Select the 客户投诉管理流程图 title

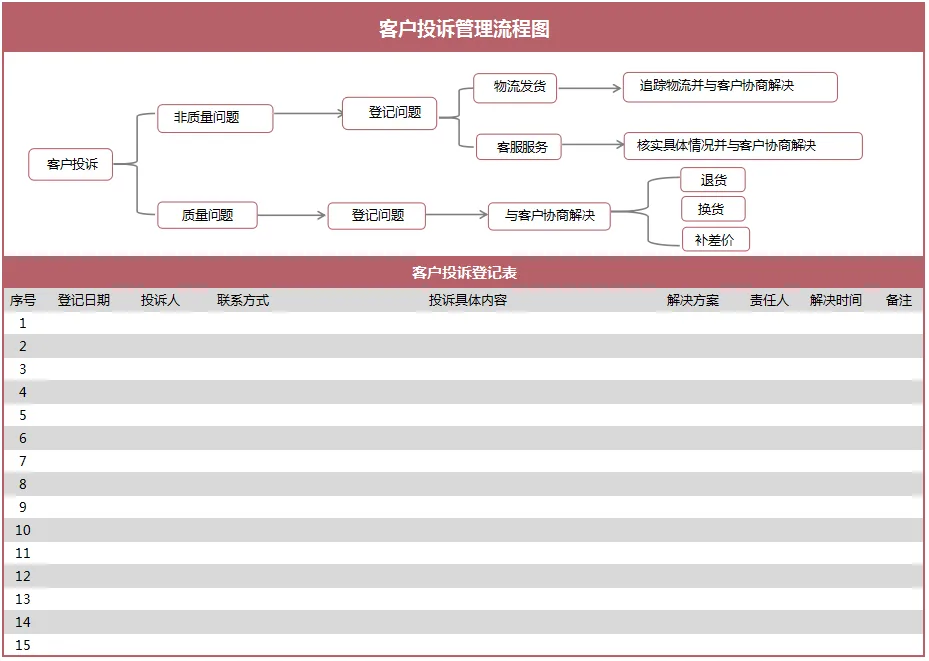pos(464,28)
